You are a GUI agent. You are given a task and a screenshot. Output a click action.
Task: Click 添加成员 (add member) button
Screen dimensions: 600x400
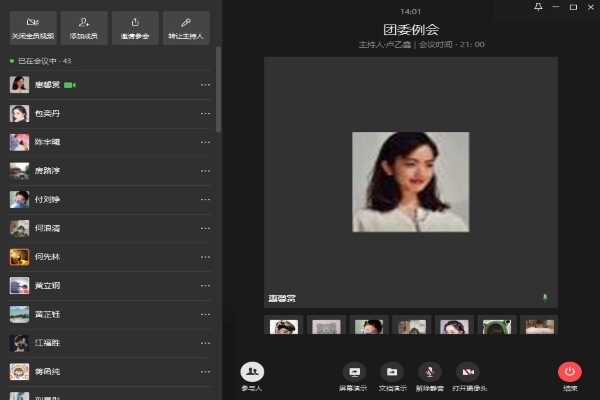click(84, 27)
